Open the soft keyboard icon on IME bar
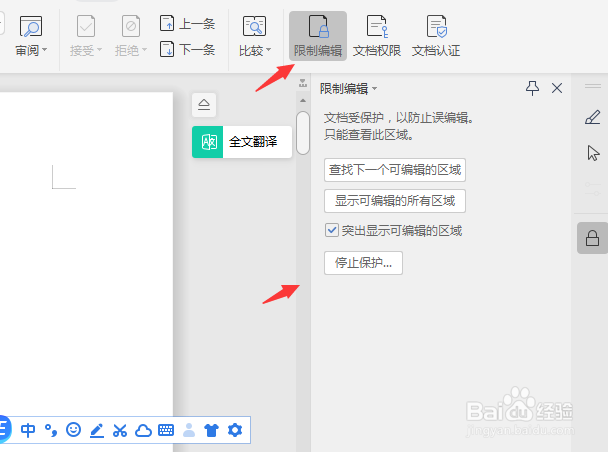The height and width of the screenshot is (452, 608). [x=166, y=430]
